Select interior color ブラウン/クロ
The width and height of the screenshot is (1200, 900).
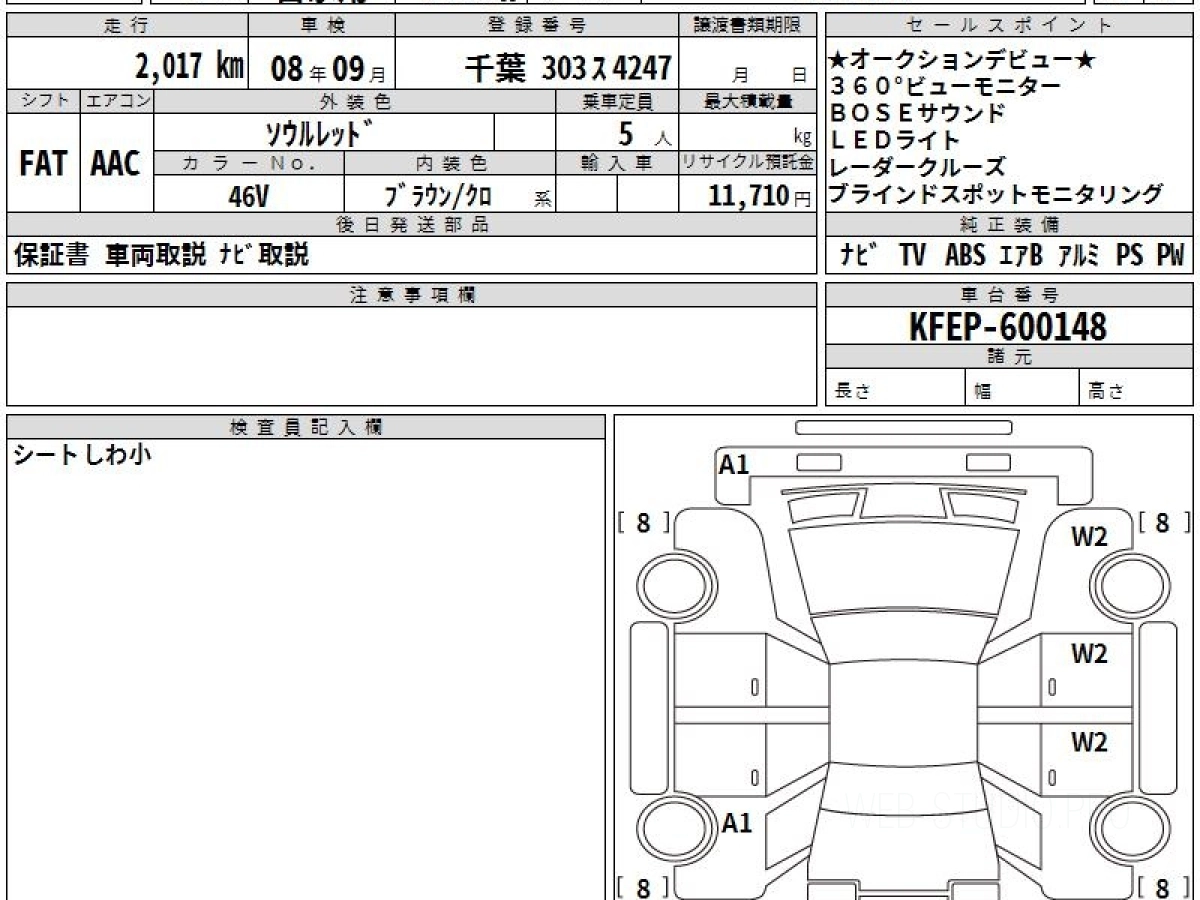point(438,196)
